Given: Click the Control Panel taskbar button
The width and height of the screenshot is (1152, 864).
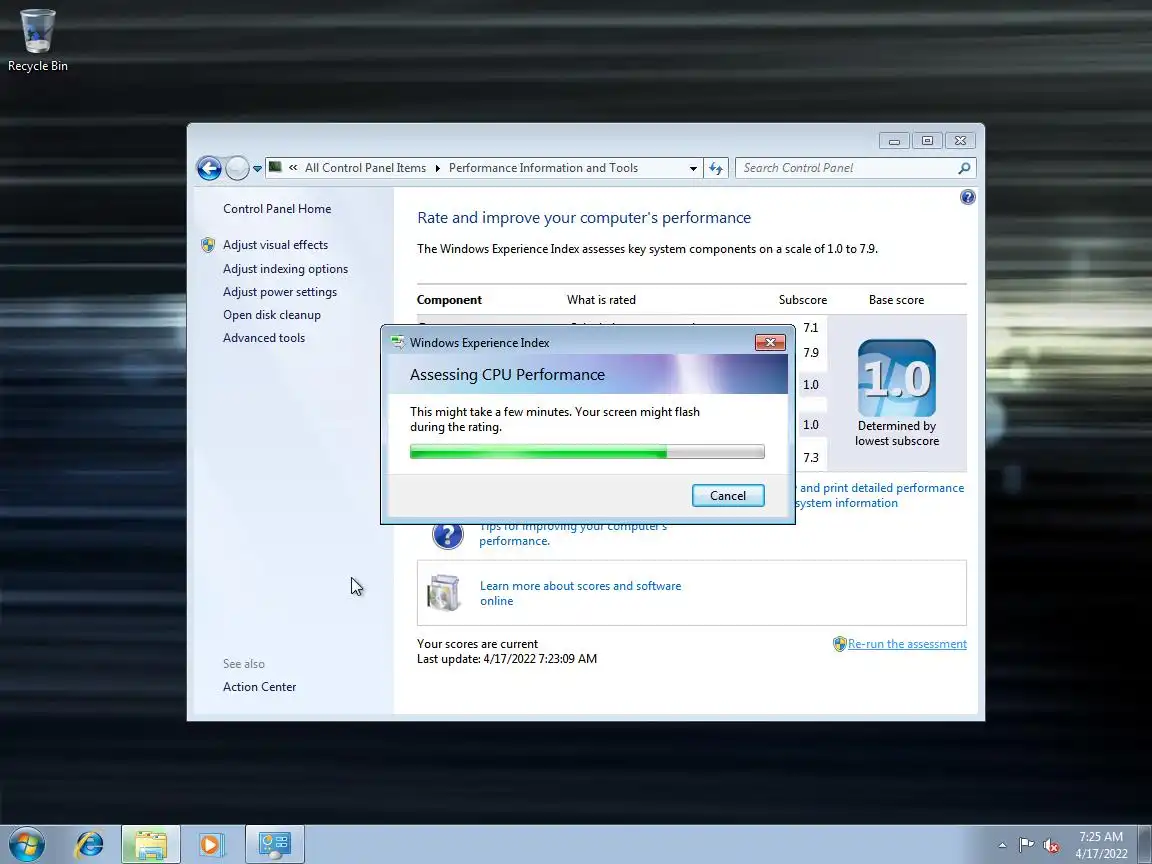Looking at the screenshot, I should coord(274,845).
